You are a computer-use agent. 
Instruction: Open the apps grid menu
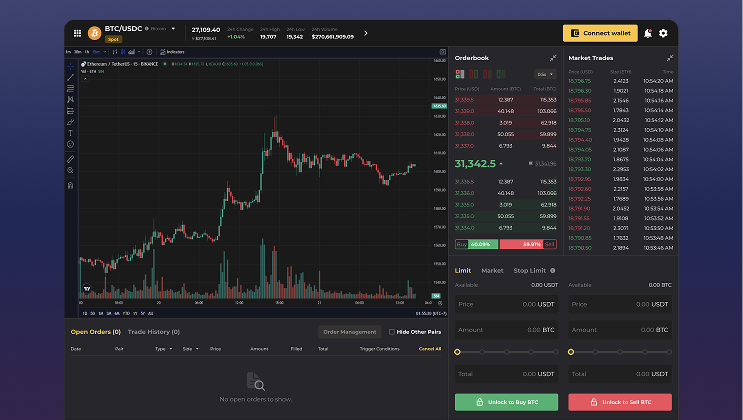pyautogui.click(x=77, y=33)
